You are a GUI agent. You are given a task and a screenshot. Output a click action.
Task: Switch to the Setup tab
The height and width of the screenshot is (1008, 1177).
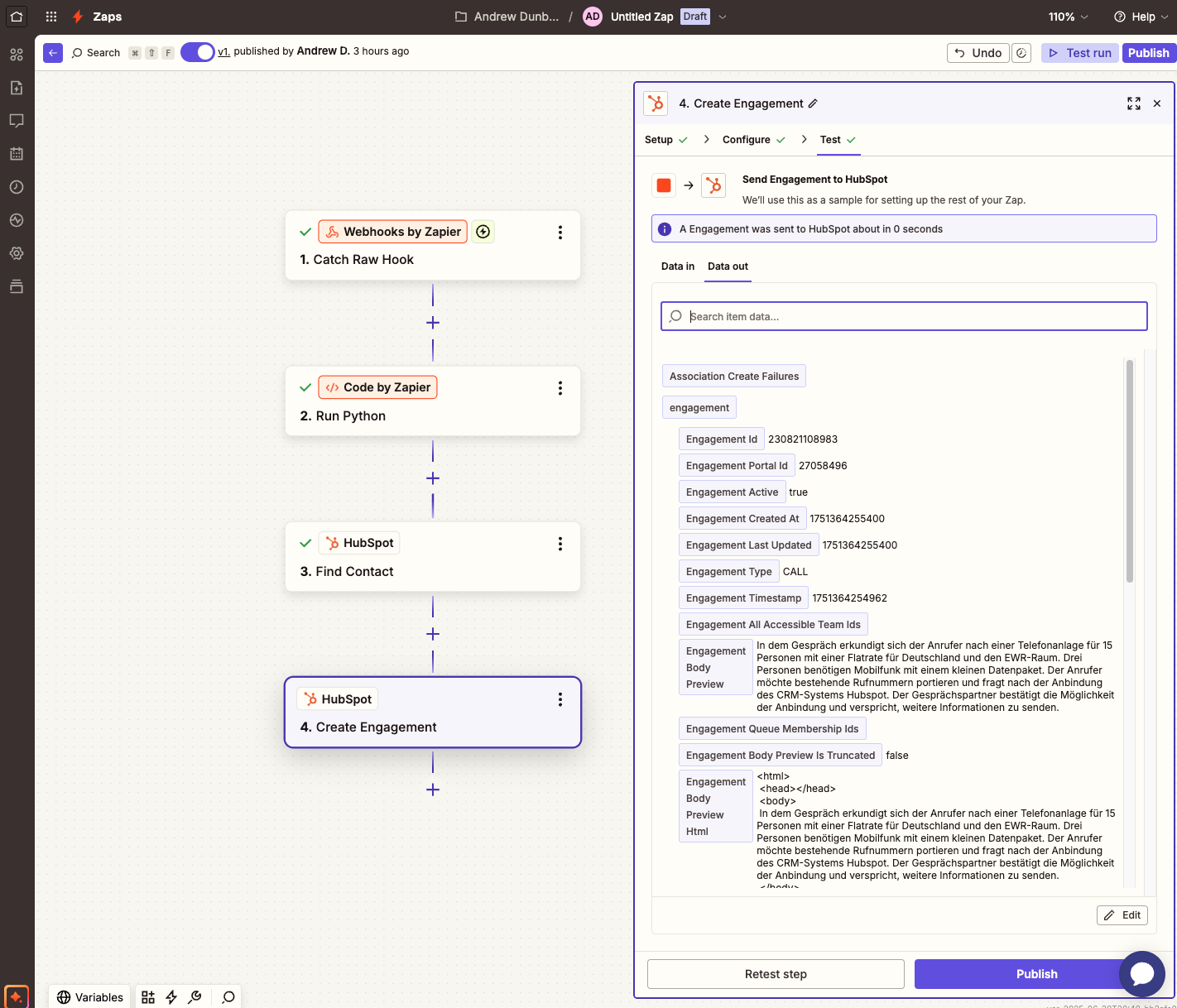pyautogui.click(x=666, y=140)
